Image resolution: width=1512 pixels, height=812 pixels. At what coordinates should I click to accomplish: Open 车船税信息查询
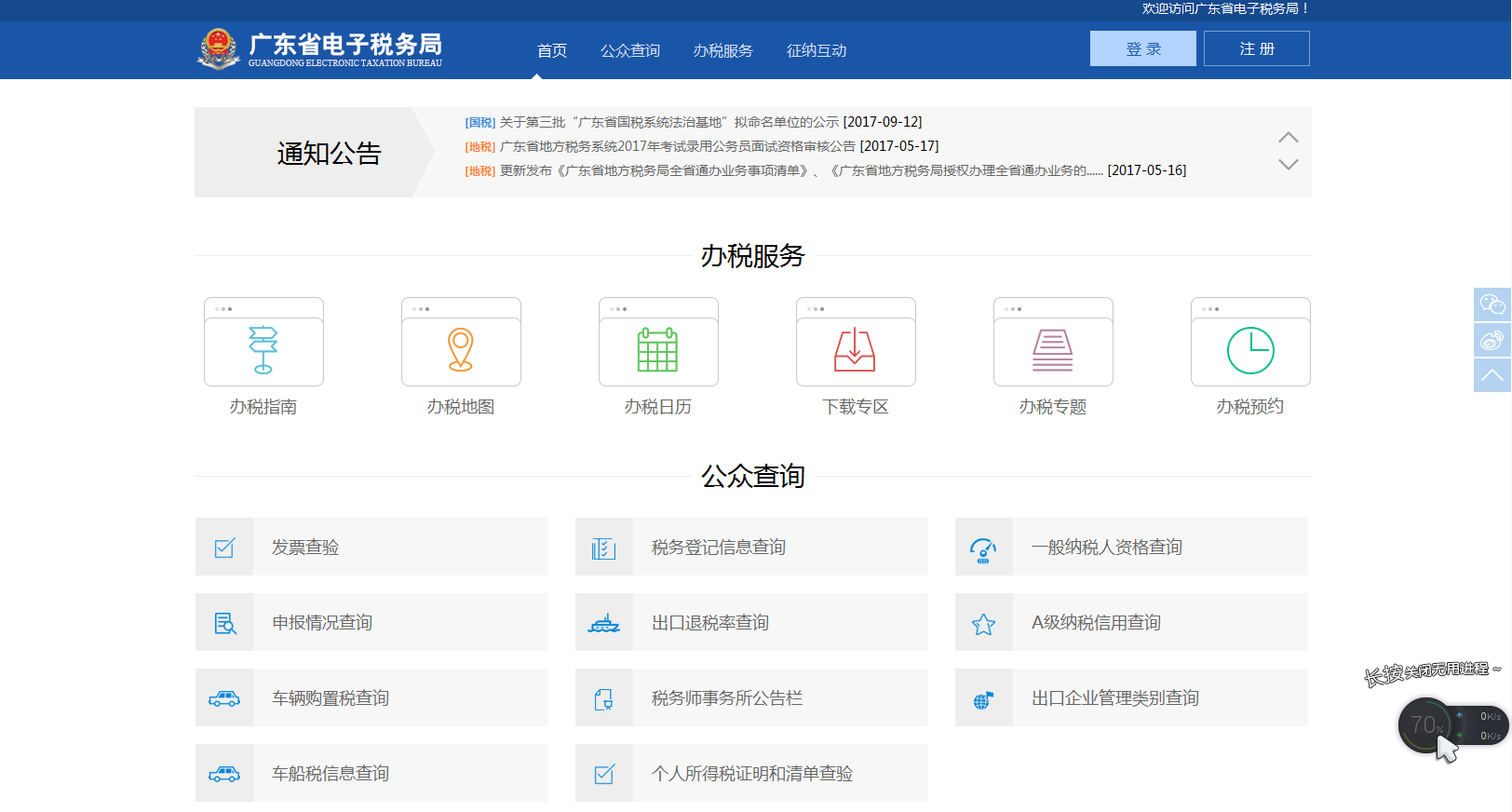(x=371, y=774)
